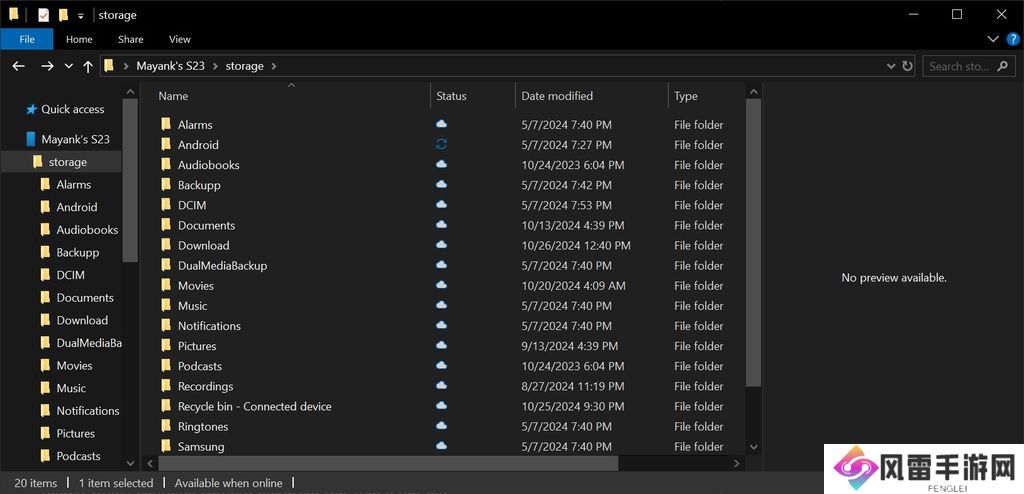Click the sync status icon for Android
This screenshot has height=494, width=1024.
441,145
